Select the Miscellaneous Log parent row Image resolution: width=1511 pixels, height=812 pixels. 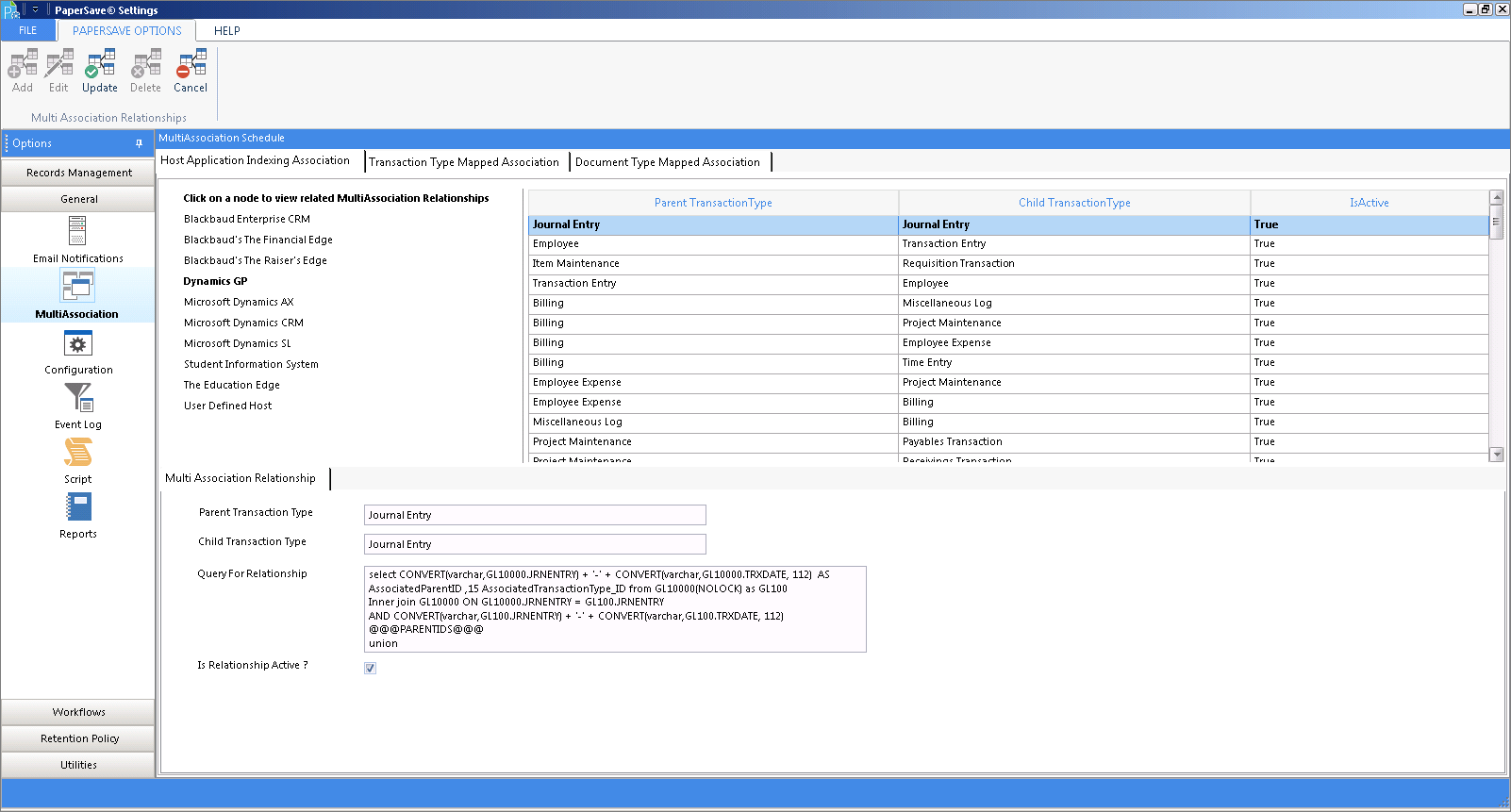pos(1008,423)
